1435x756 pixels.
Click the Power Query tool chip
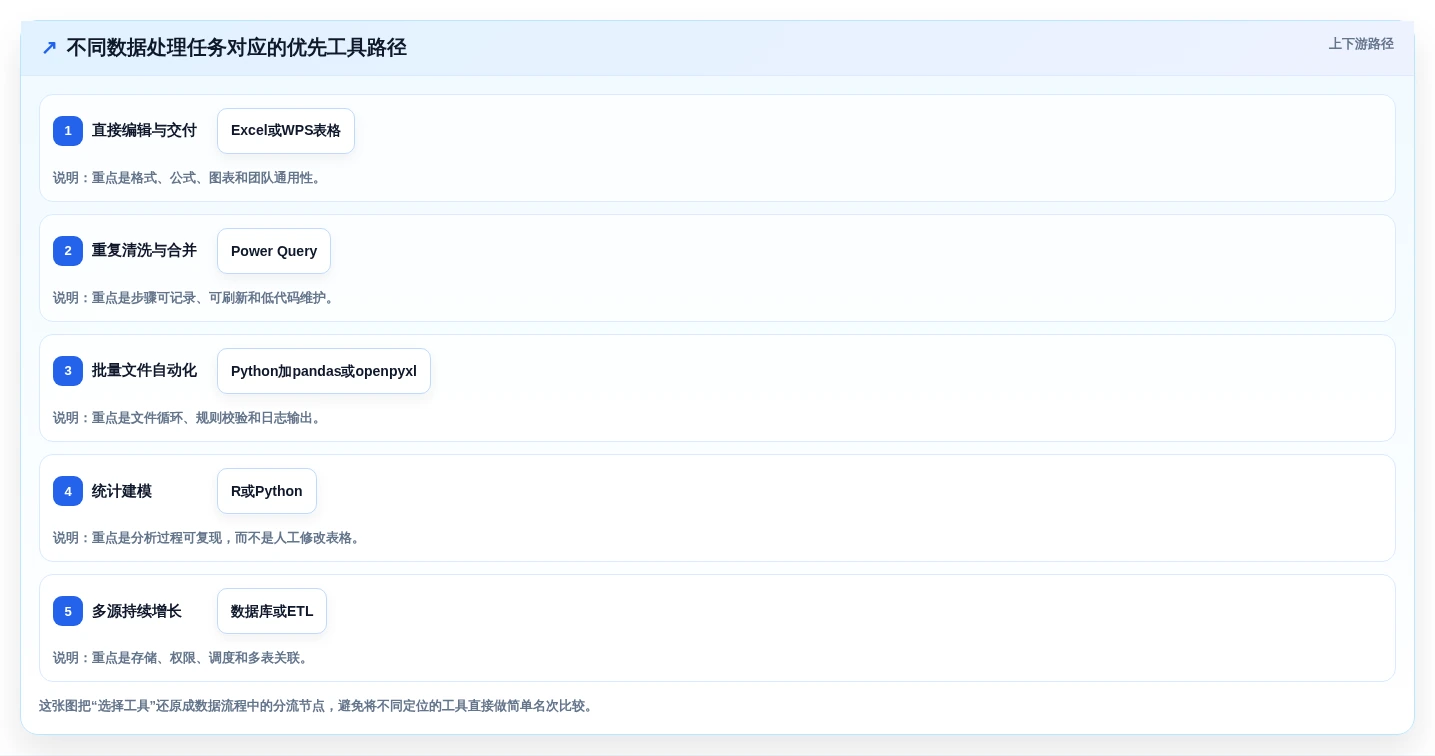click(274, 251)
